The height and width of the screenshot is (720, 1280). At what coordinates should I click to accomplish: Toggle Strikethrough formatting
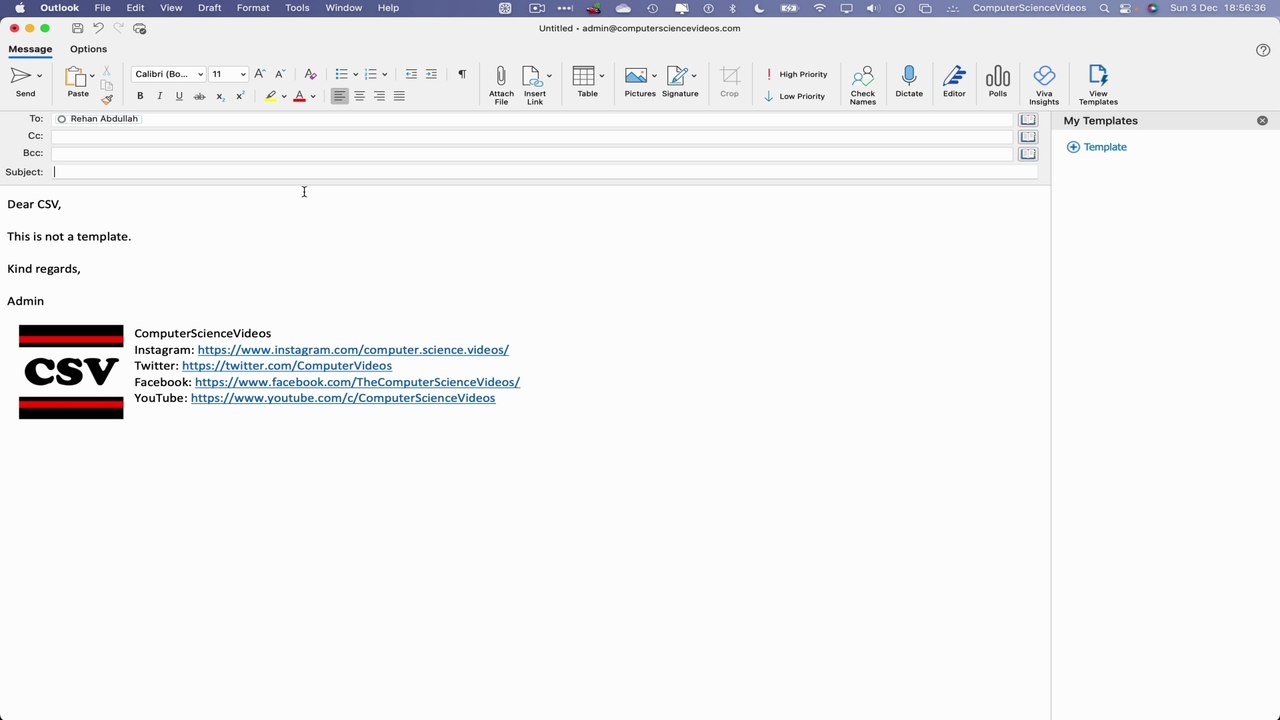199,96
